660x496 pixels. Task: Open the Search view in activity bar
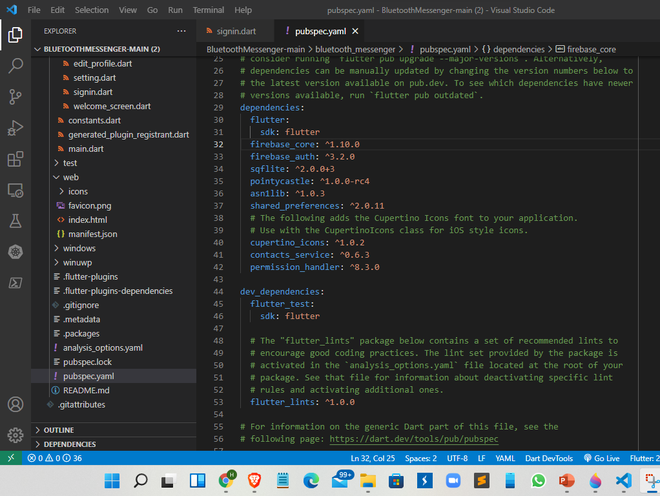[15, 66]
